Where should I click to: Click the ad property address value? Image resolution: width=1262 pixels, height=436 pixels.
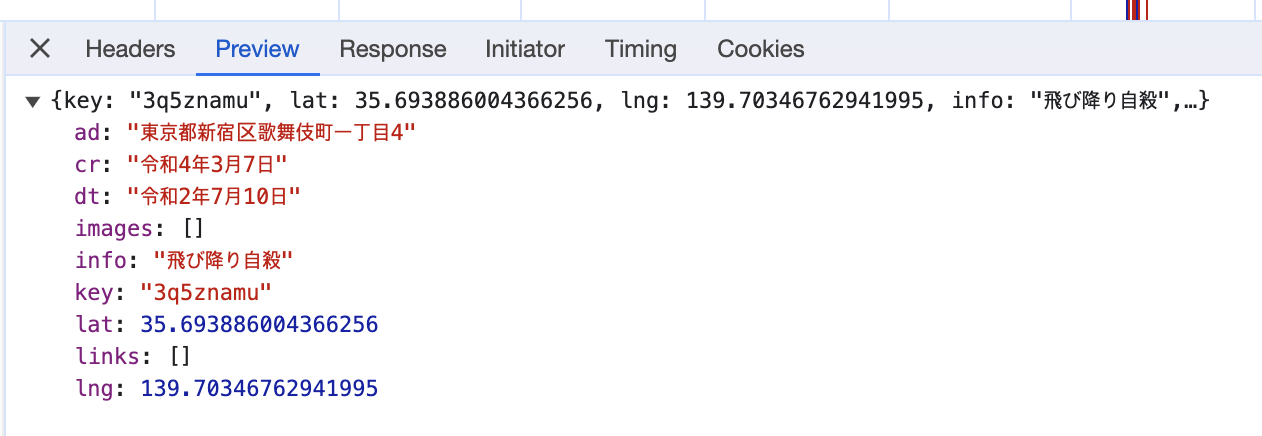tap(271, 132)
